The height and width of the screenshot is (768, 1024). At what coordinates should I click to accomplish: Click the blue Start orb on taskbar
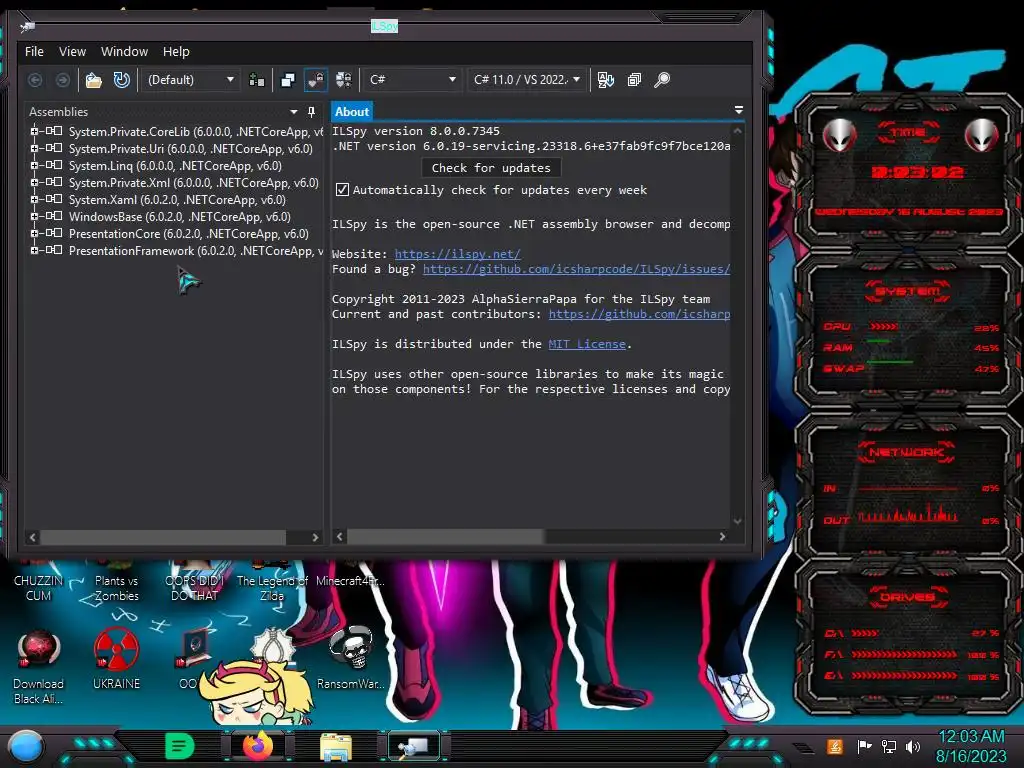point(26,746)
